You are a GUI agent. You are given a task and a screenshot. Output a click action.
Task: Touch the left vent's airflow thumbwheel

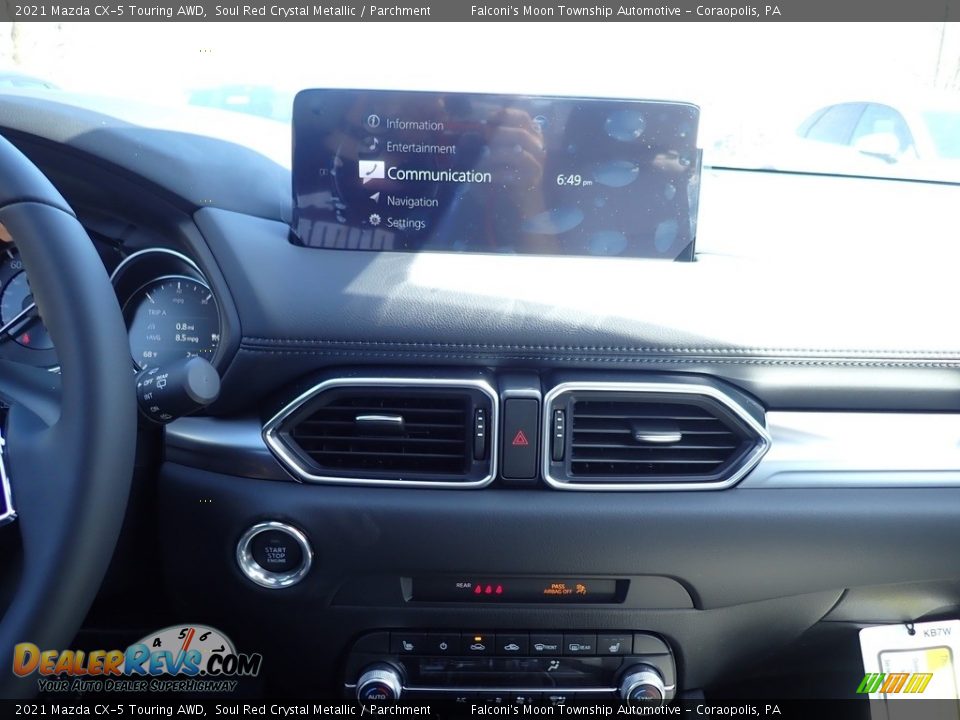click(x=479, y=433)
